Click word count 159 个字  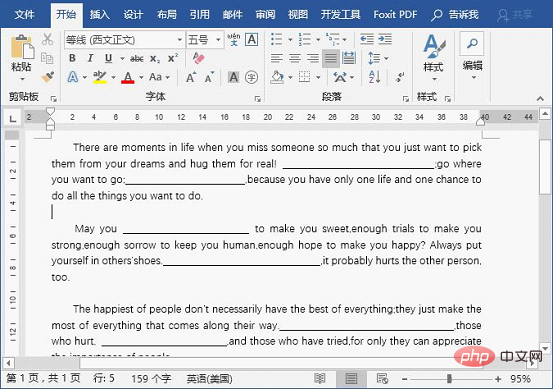click(x=151, y=379)
